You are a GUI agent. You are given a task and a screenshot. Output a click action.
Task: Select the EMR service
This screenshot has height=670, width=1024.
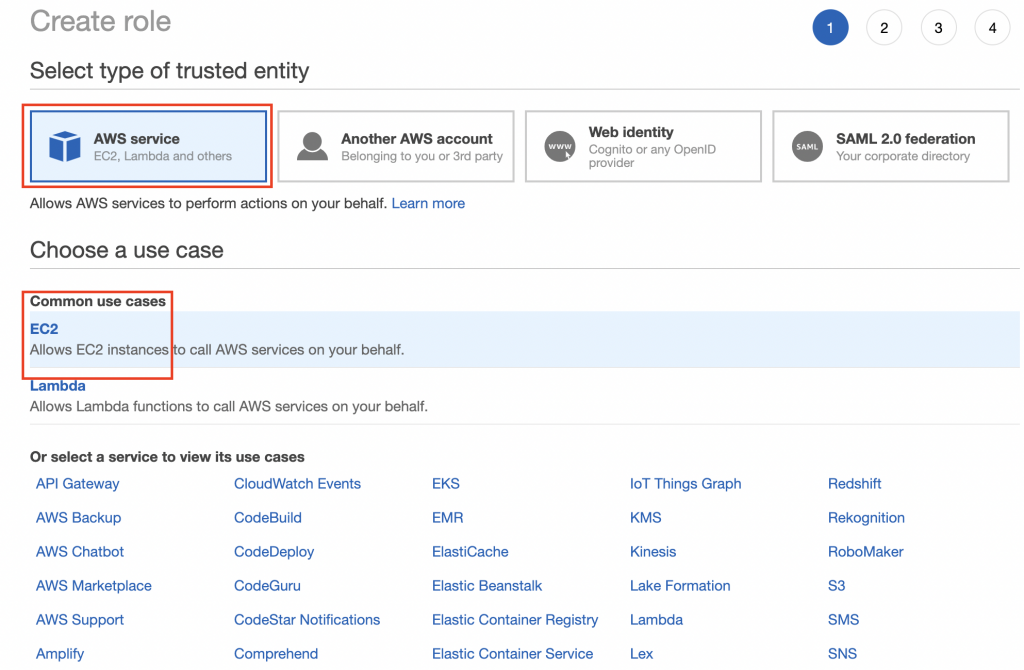447,518
